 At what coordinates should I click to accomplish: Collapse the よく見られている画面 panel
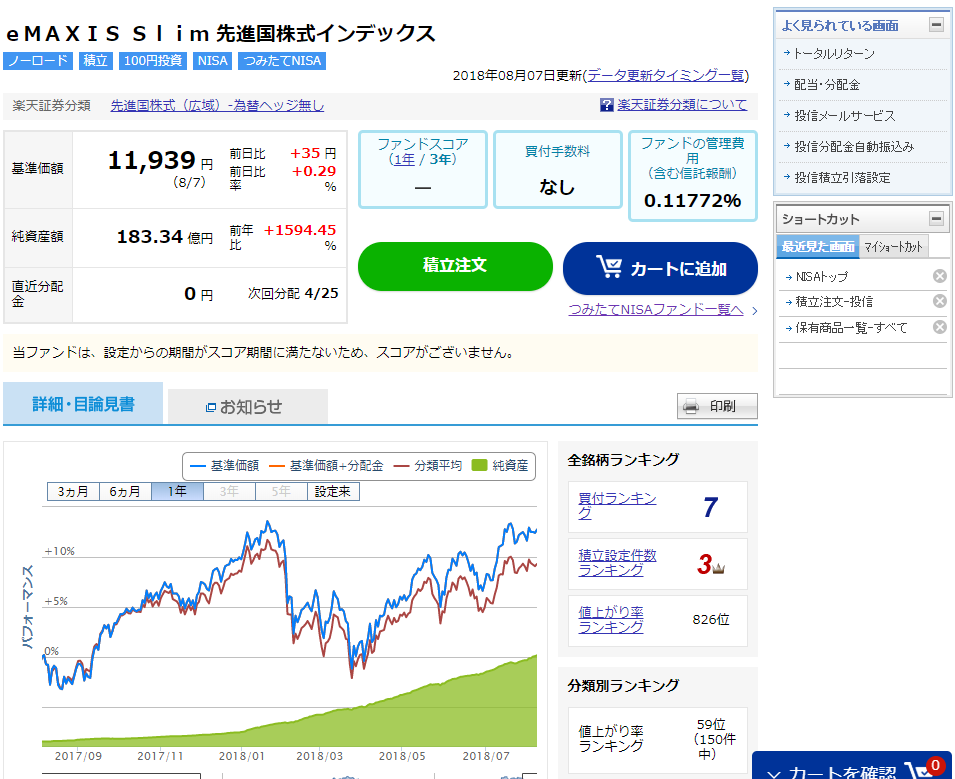(936, 24)
